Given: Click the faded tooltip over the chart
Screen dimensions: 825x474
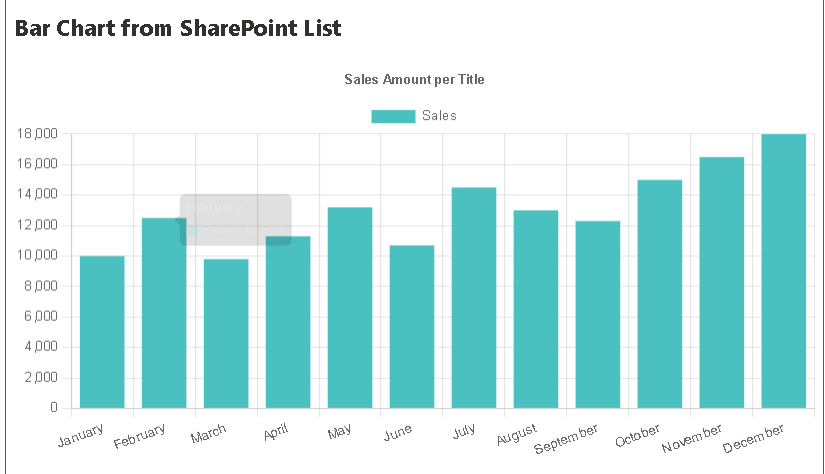Looking at the screenshot, I should (x=236, y=219).
